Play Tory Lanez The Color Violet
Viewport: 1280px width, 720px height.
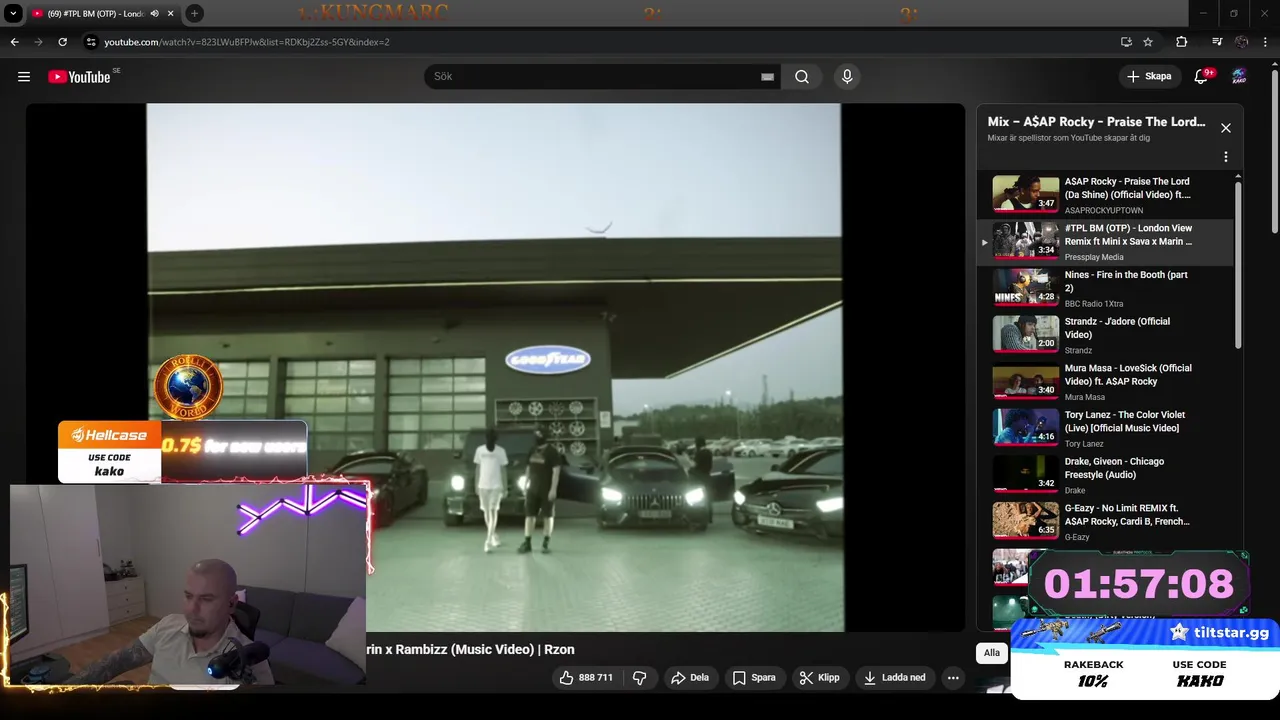pyautogui.click(x=1107, y=429)
